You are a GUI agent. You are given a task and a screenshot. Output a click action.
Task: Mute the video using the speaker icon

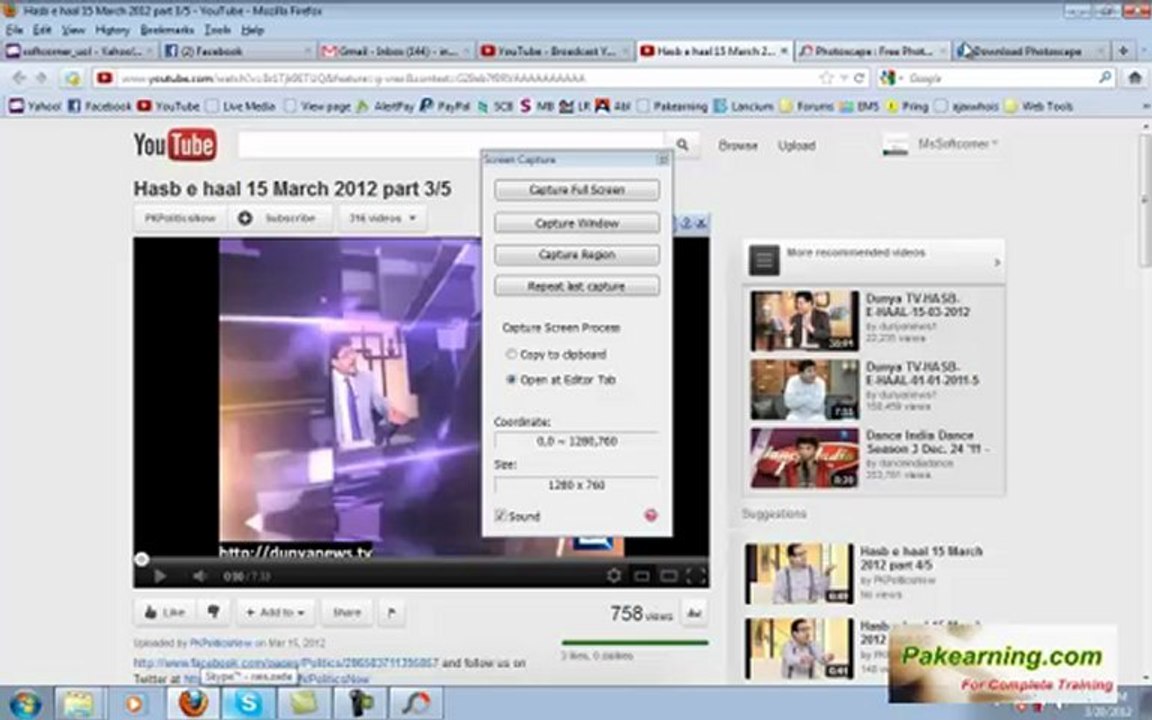198,577
